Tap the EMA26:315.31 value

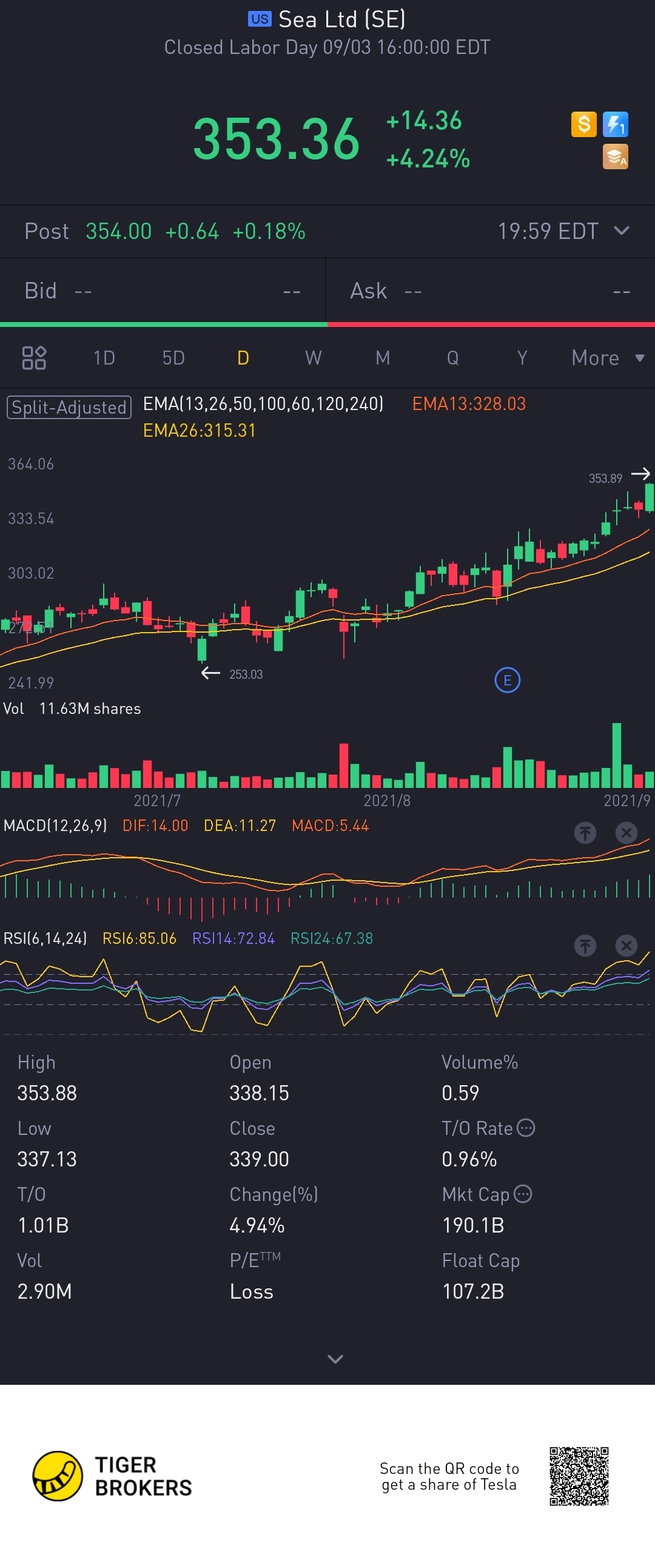pos(199,430)
